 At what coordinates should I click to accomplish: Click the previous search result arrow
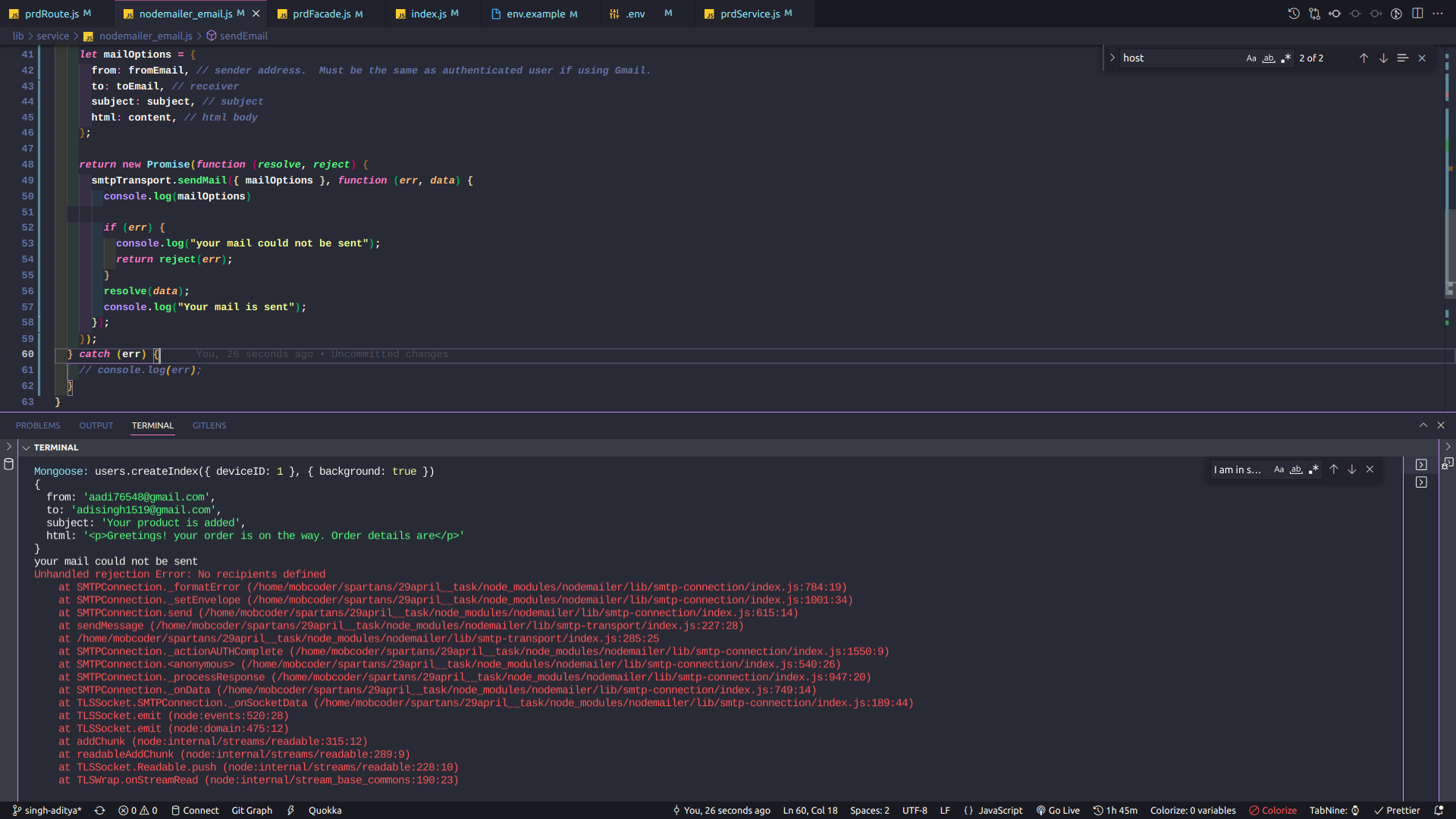tap(1363, 58)
